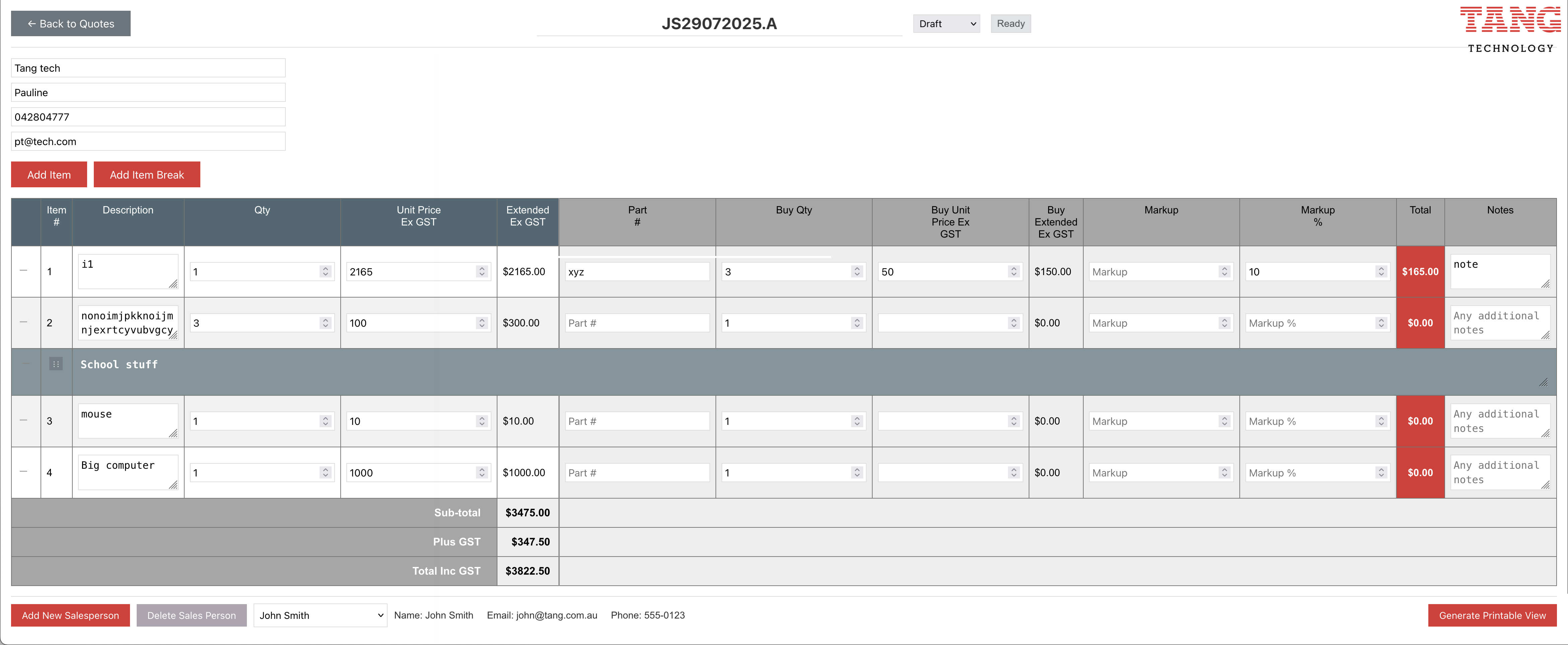
Task: Open the Draft status dropdown
Action: pos(946,24)
